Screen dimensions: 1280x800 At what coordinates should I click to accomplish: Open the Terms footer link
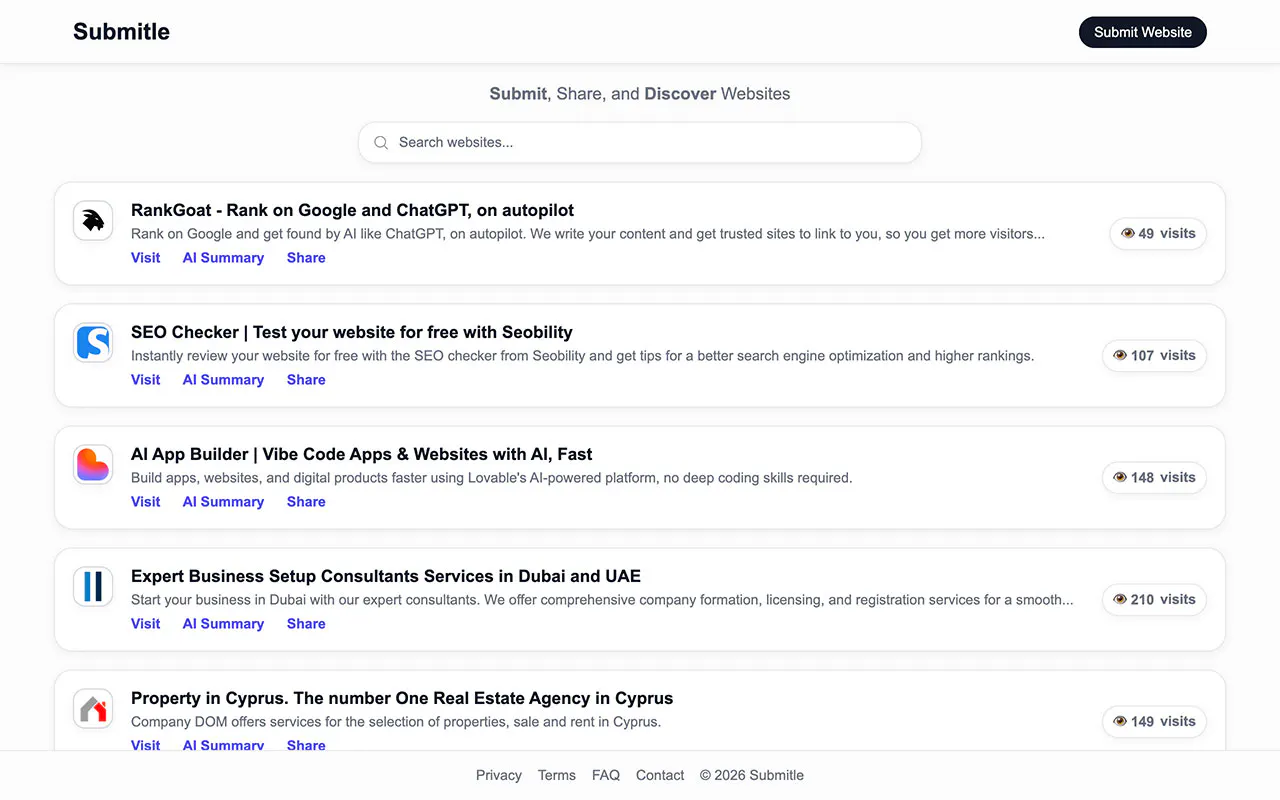[557, 775]
